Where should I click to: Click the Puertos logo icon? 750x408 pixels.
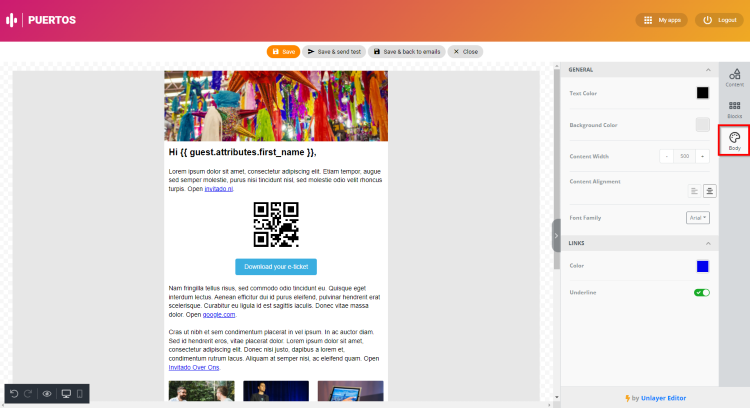(x=11, y=20)
